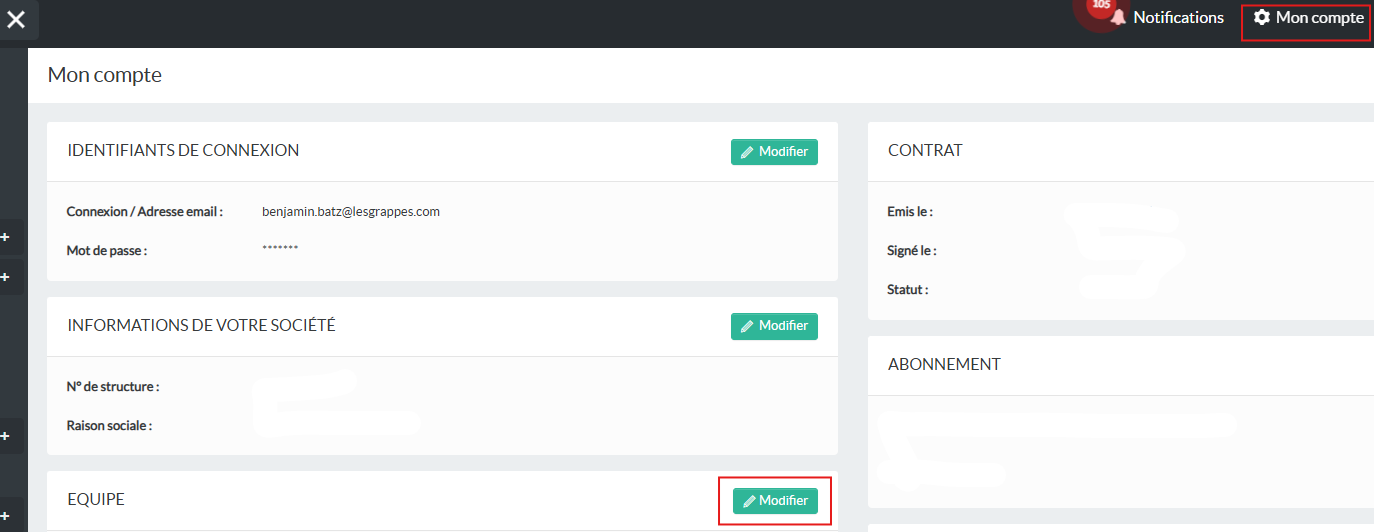Click the Mon compte page title

[x=105, y=75]
